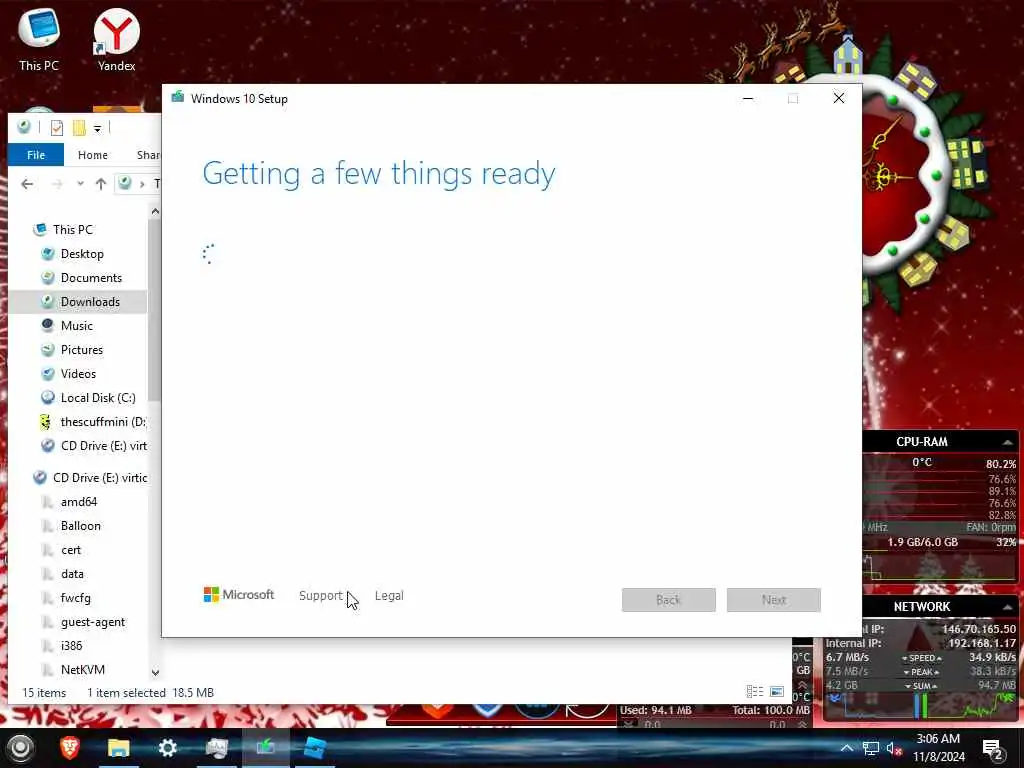Viewport: 1024px width, 768px height.
Task: Select the Balloon folder in tree
Action: point(80,526)
